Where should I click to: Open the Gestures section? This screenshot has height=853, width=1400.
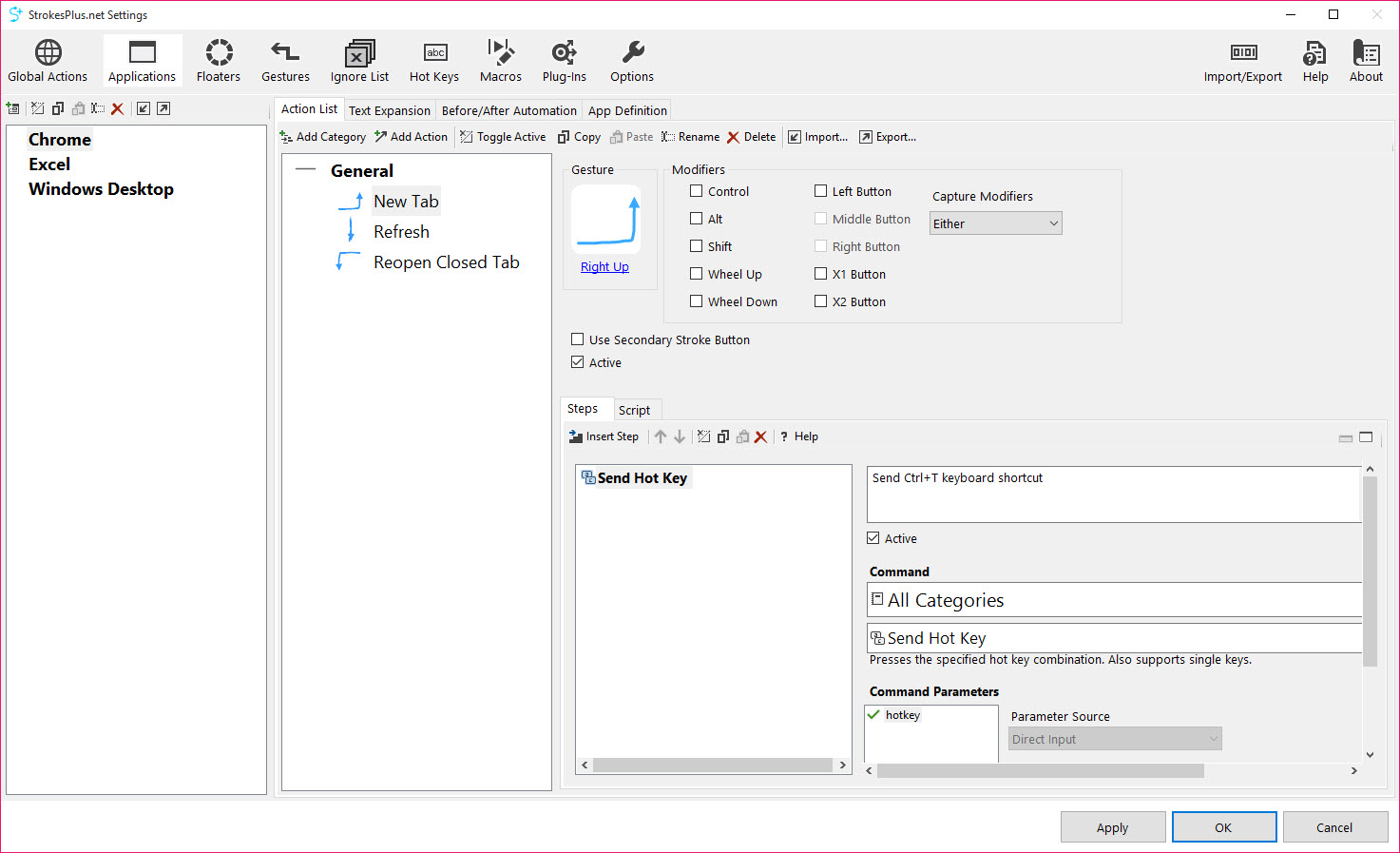[x=285, y=61]
